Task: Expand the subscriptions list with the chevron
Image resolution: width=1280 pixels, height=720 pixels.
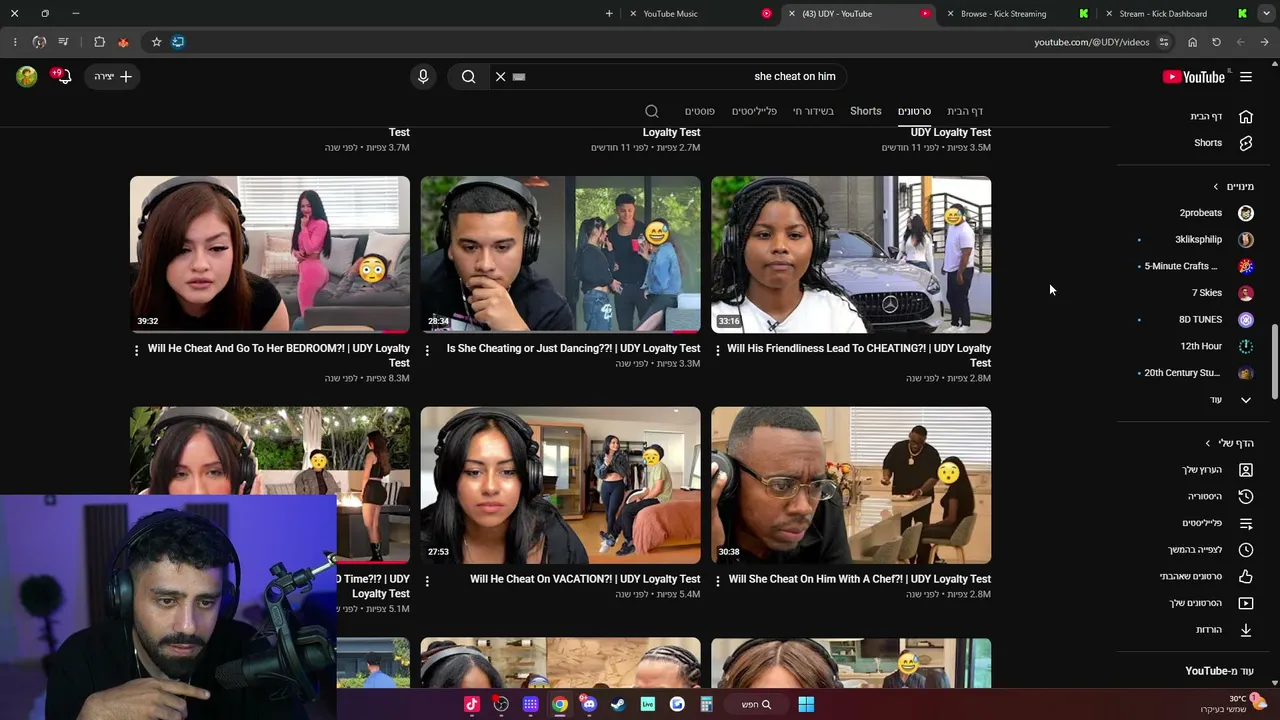Action: point(1246,400)
